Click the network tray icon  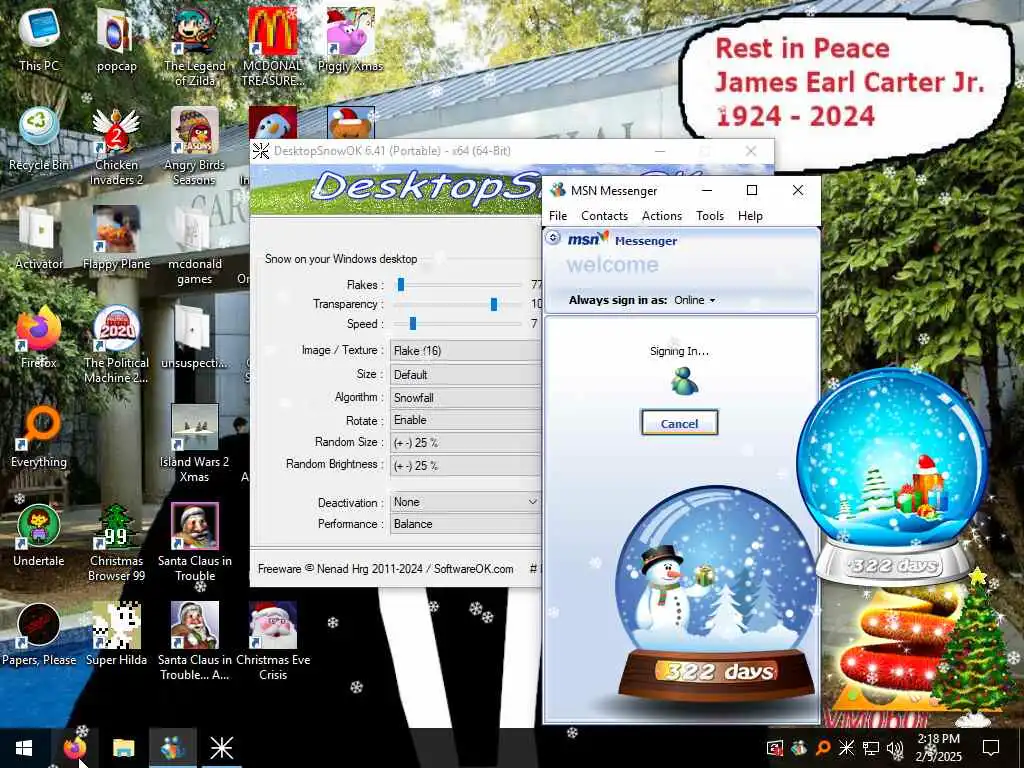point(871,748)
